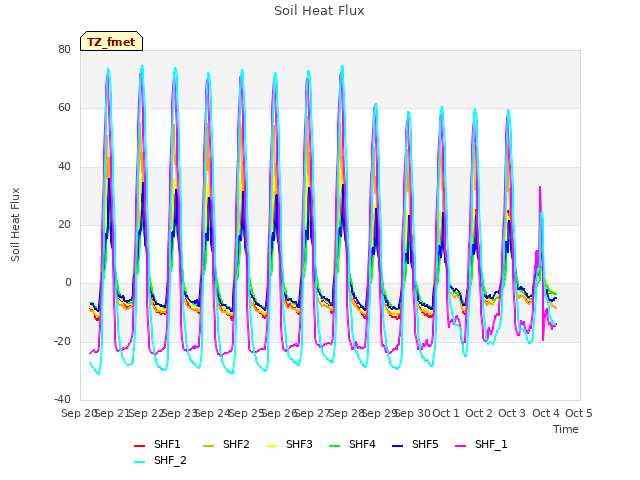Click the yellow SHF3 legend swatch
The image size is (640, 480).
tap(271, 446)
